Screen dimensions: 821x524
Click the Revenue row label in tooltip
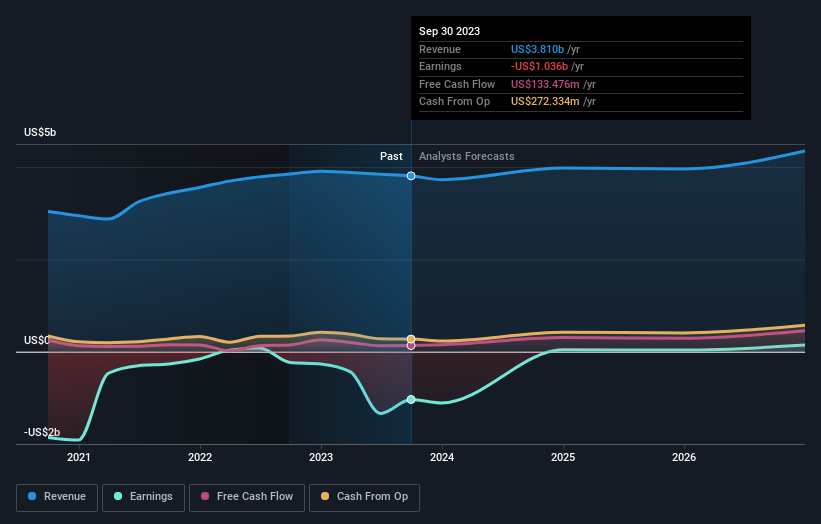(x=440, y=49)
